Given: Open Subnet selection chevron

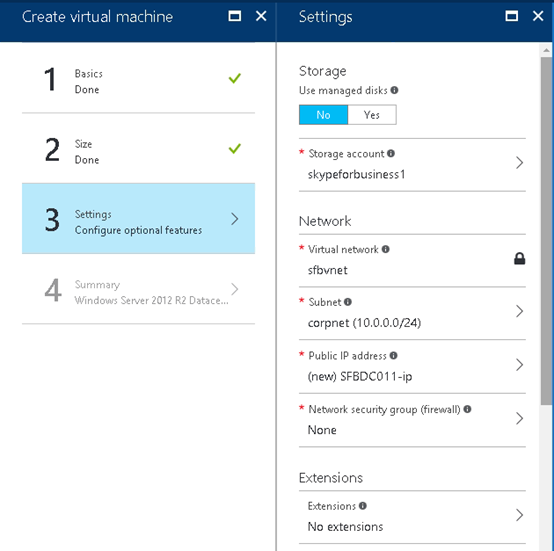Looking at the screenshot, I should tap(519, 311).
